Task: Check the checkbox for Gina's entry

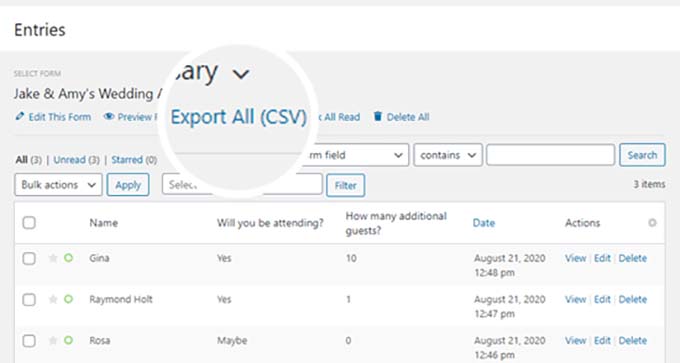Action: 29,258
